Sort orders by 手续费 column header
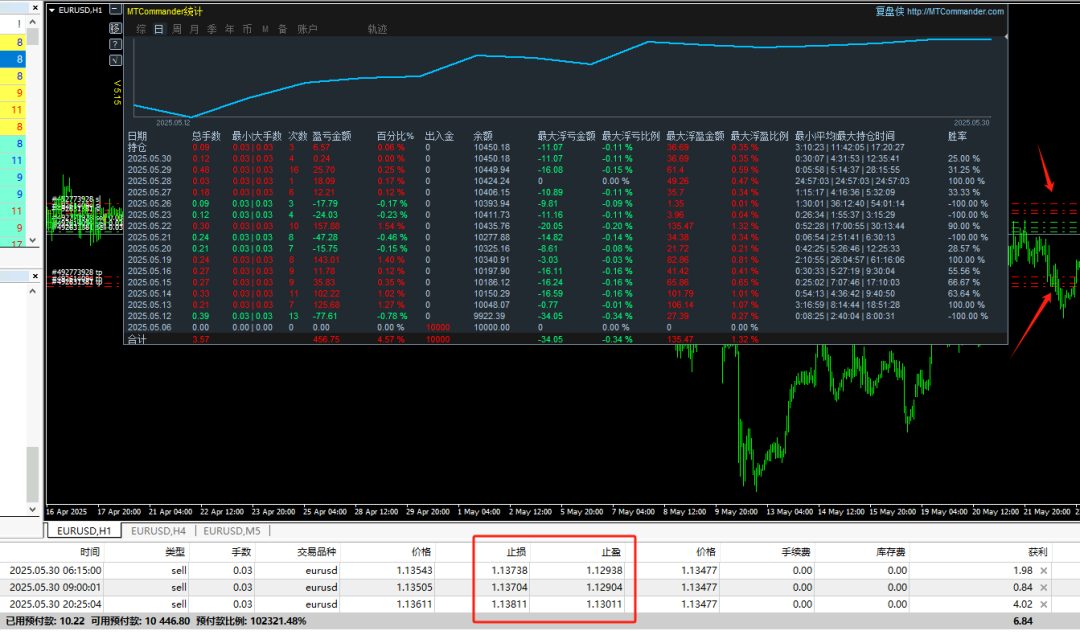Screen dimensions: 1080x639 pyautogui.click(x=796, y=552)
